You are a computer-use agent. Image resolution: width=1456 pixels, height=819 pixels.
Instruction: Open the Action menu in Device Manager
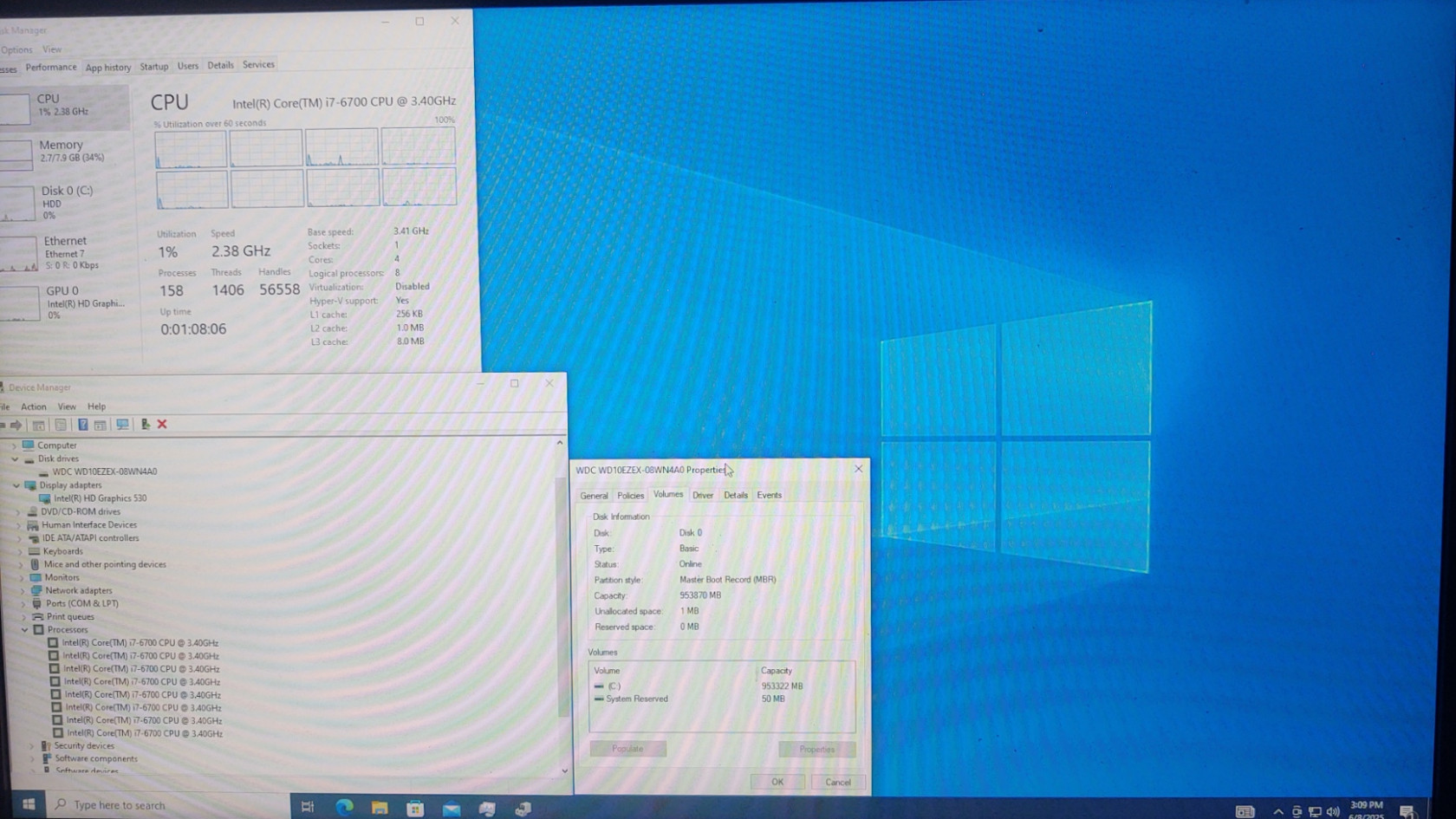pyautogui.click(x=34, y=406)
